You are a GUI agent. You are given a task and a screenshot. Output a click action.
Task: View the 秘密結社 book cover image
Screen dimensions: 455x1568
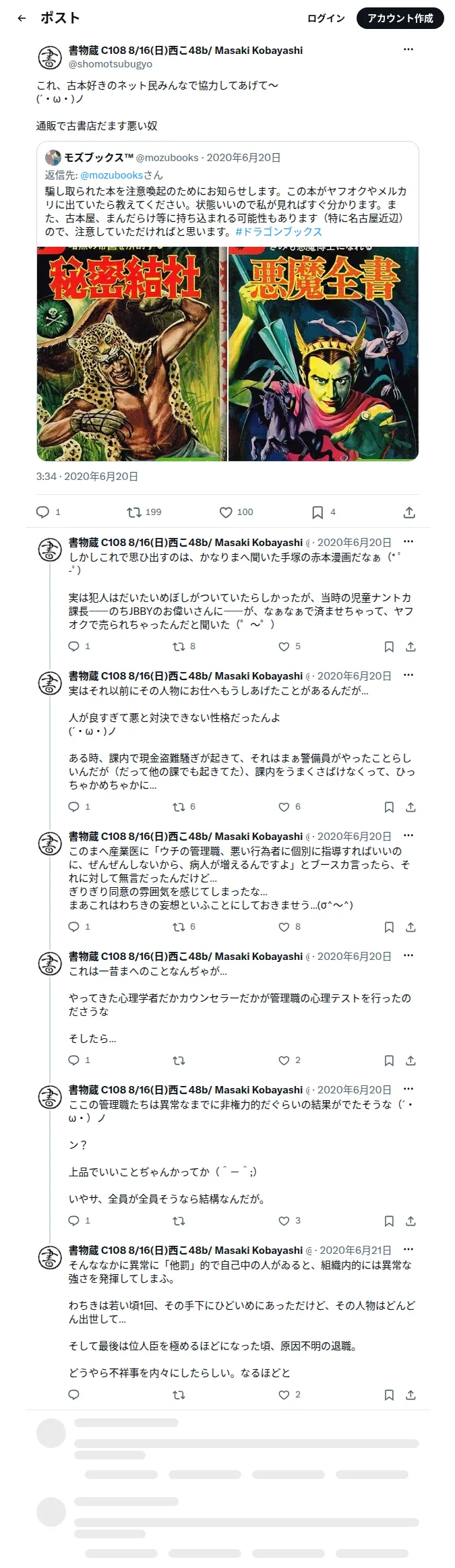[x=131, y=354]
